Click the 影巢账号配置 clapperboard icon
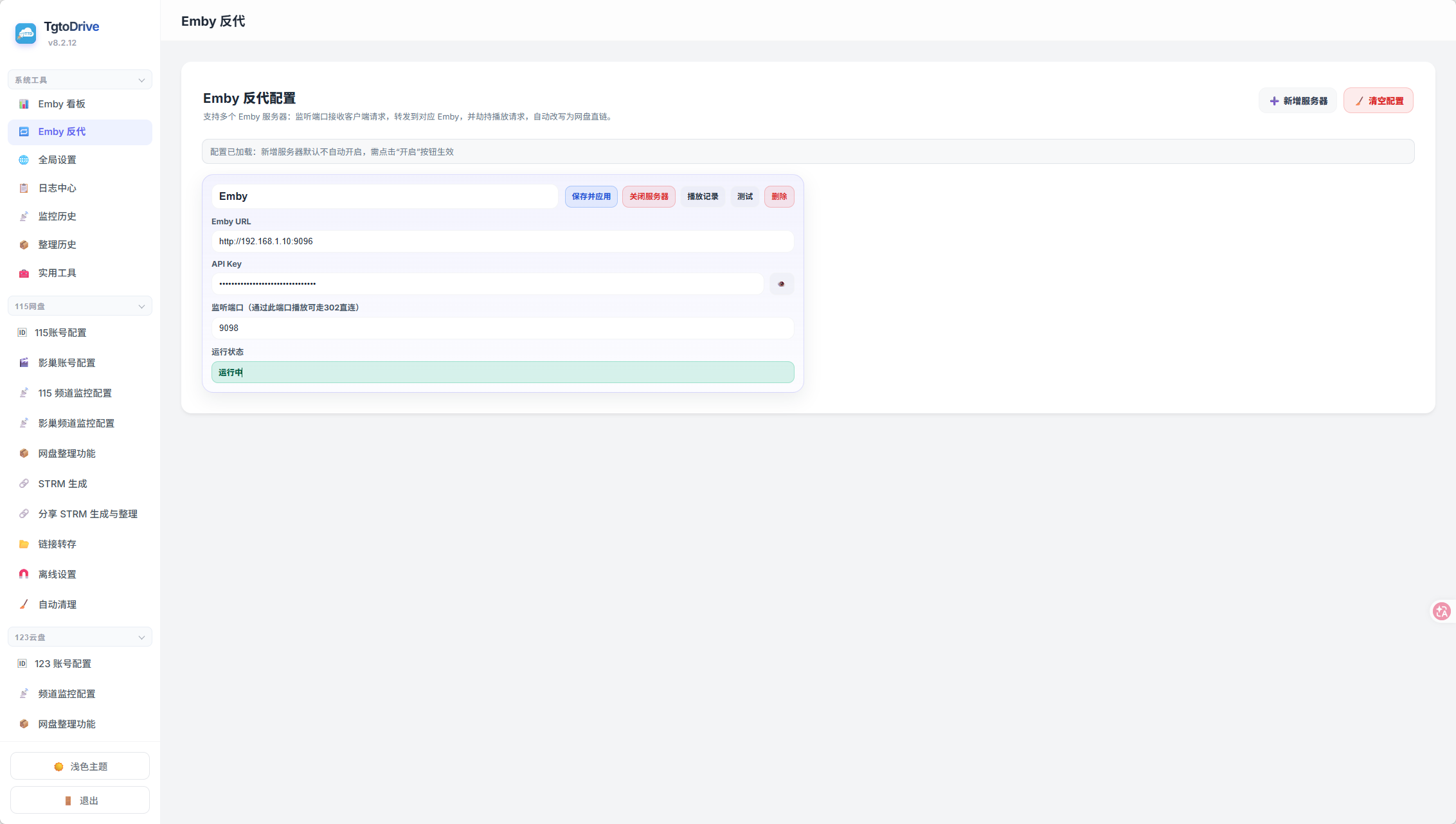1456x824 pixels. click(x=24, y=363)
